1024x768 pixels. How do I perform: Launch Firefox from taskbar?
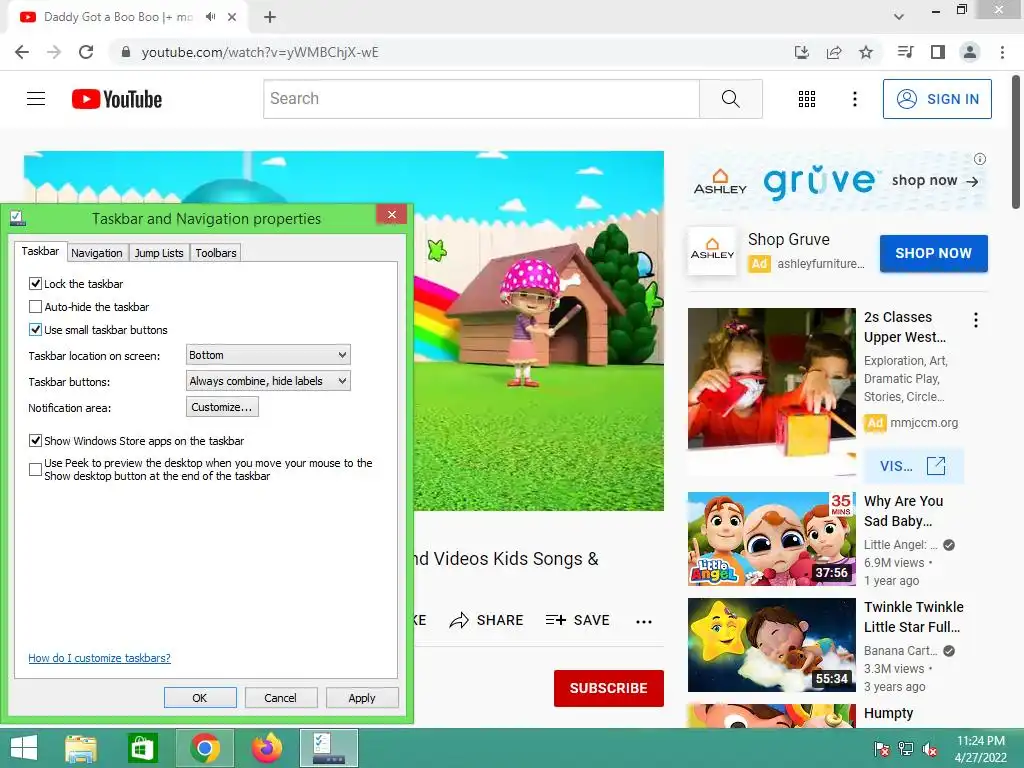pyautogui.click(x=266, y=748)
